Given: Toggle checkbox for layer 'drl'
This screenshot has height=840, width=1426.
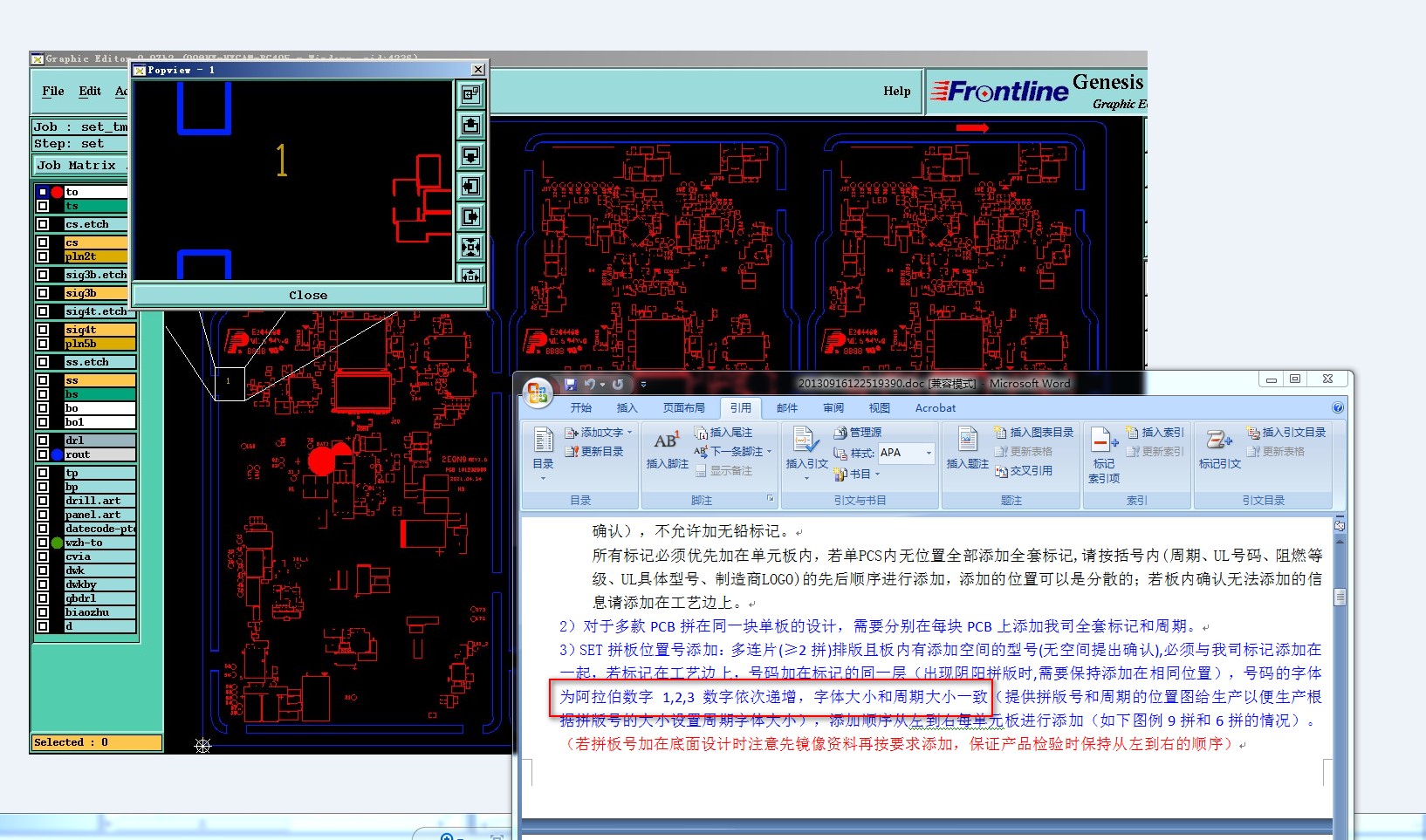Looking at the screenshot, I should pyautogui.click(x=43, y=440).
